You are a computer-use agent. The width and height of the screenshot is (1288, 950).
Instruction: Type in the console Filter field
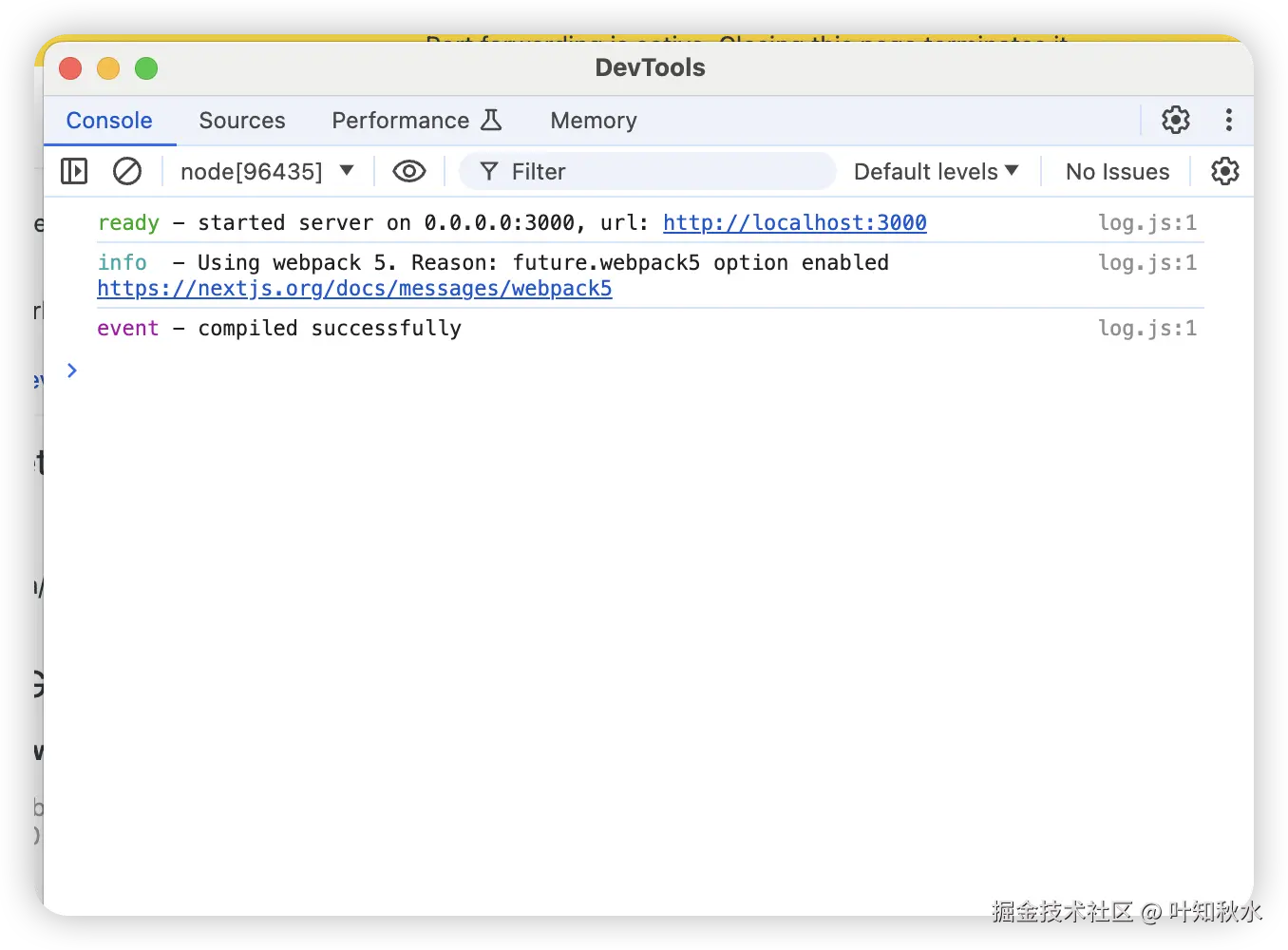[665, 171]
